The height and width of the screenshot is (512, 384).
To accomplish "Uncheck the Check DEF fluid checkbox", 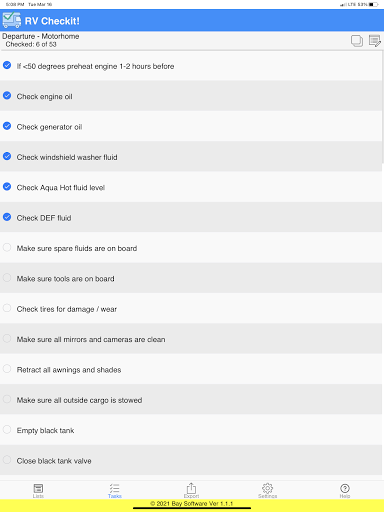I will pyautogui.click(x=7, y=217).
